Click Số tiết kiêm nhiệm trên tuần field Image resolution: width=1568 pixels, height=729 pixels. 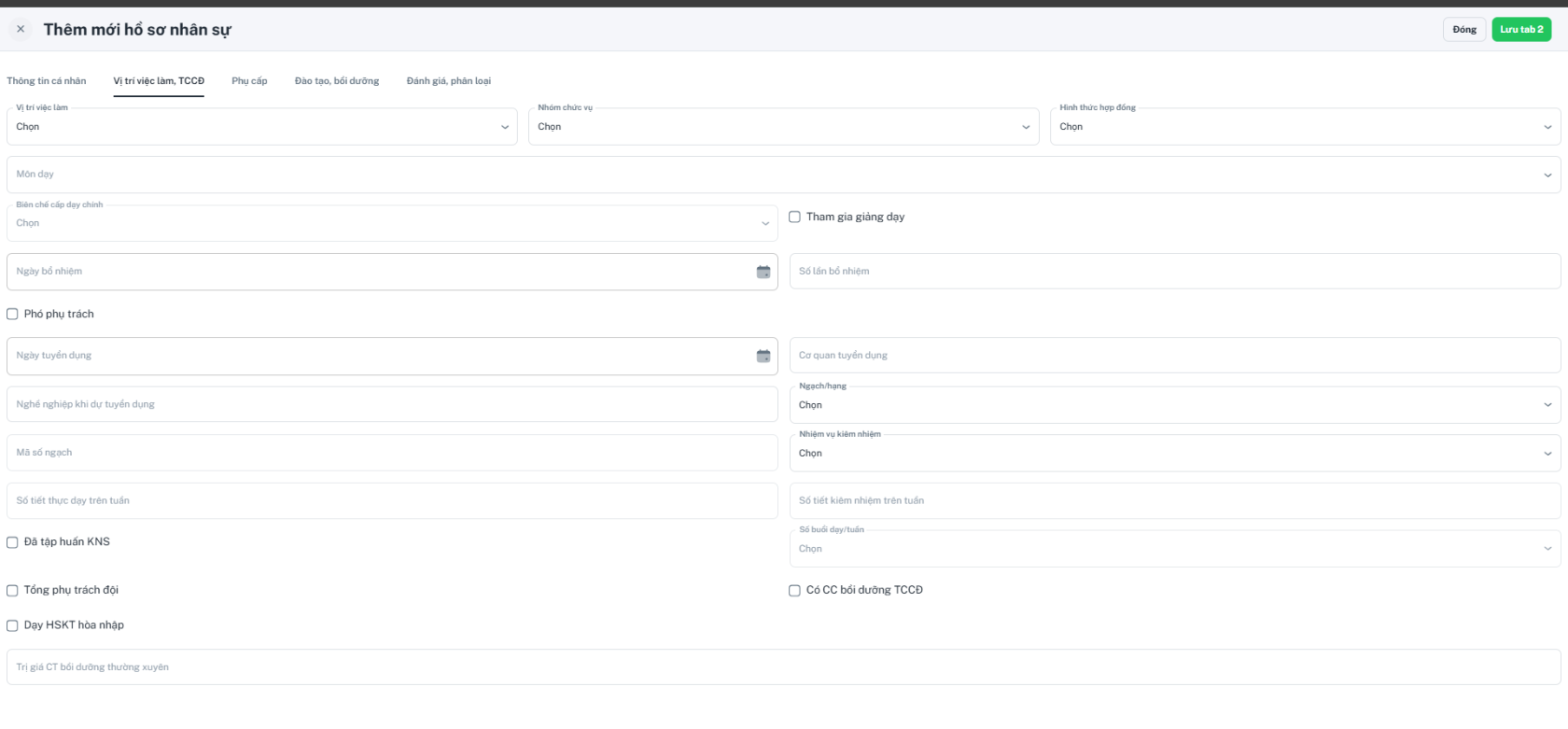pos(1175,501)
